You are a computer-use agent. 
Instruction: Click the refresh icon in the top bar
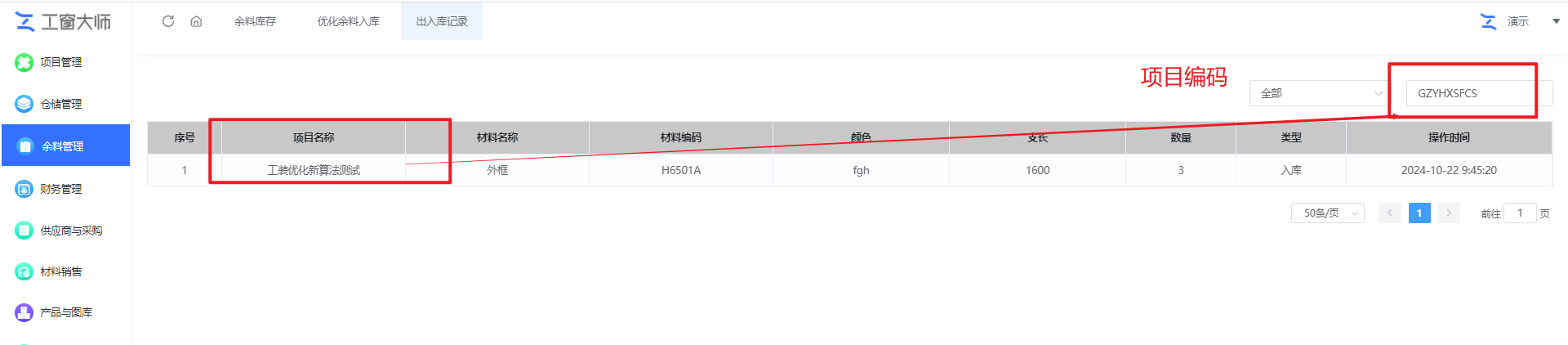click(168, 21)
